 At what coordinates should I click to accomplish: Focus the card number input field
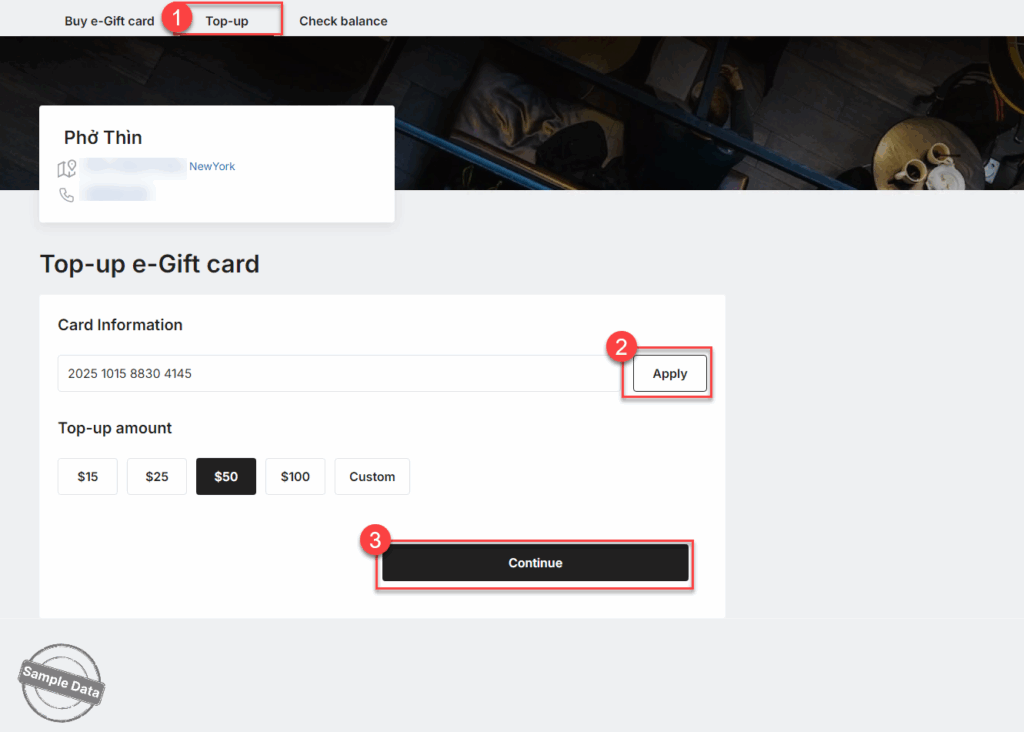[338, 374]
